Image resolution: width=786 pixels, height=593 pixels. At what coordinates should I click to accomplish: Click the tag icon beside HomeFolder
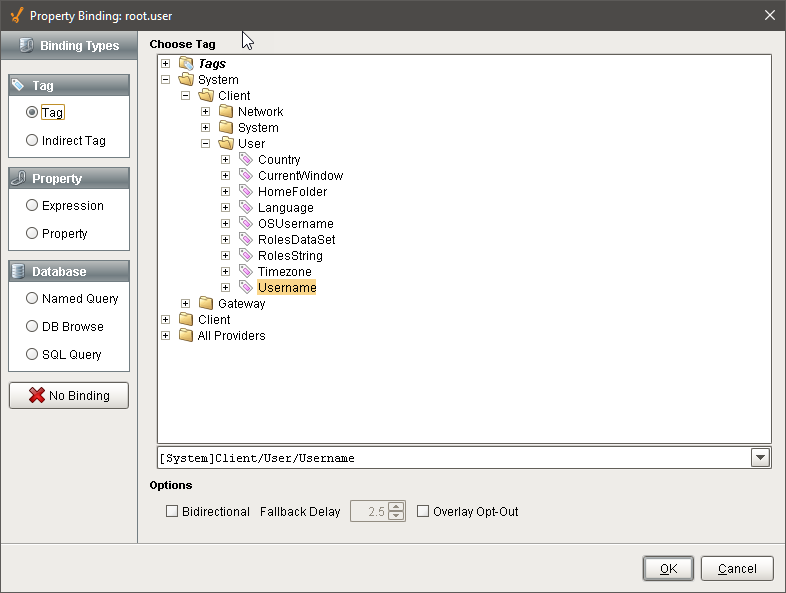pos(246,191)
